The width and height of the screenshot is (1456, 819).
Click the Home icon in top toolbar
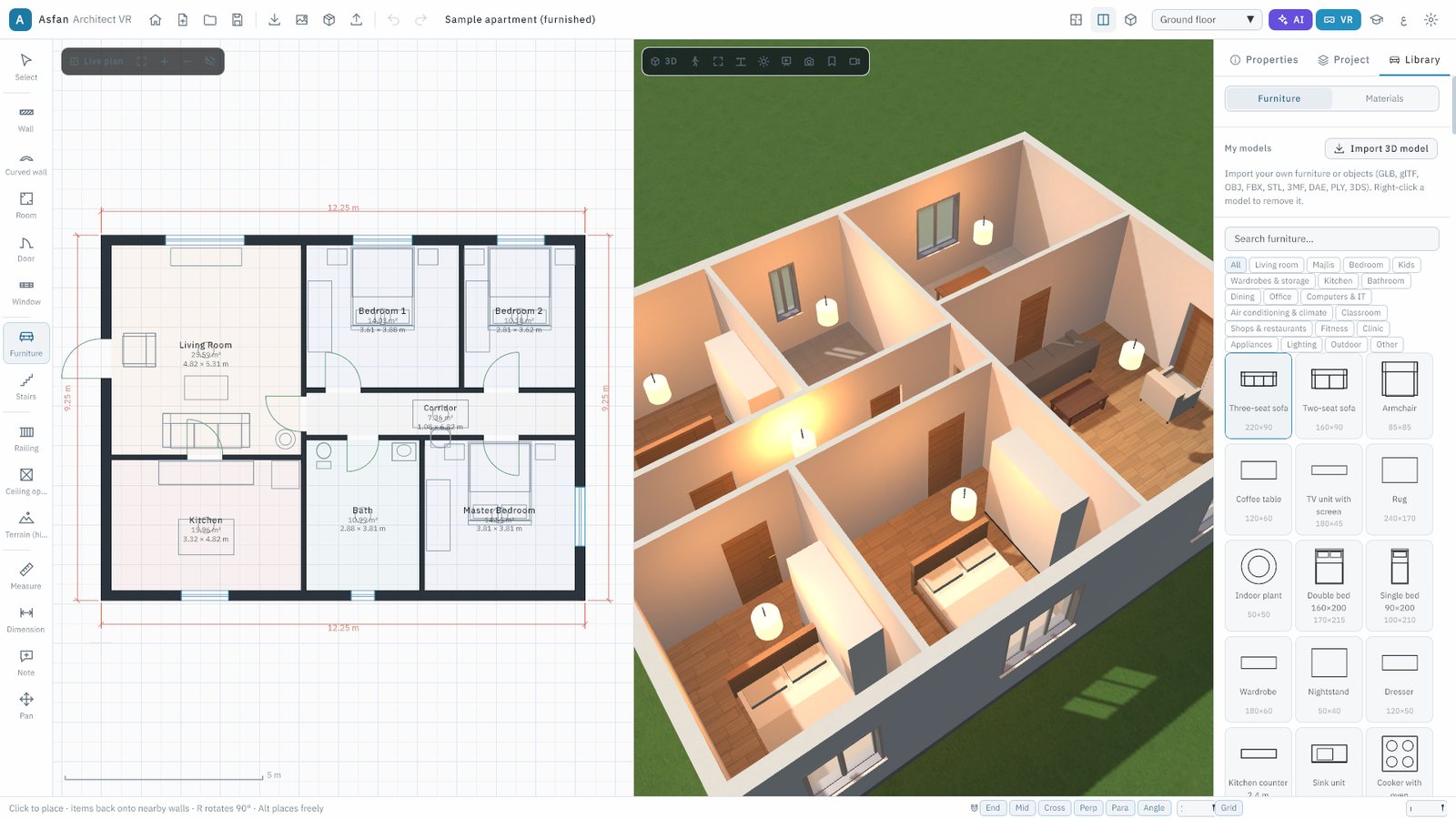tap(156, 19)
